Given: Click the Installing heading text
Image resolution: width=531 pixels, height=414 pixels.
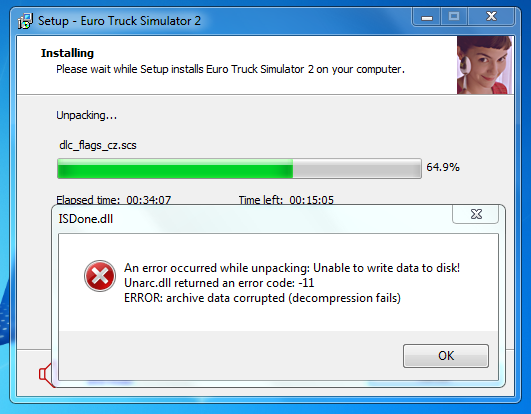Looking at the screenshot, I should pyautogui.click(x=67, y=53).
